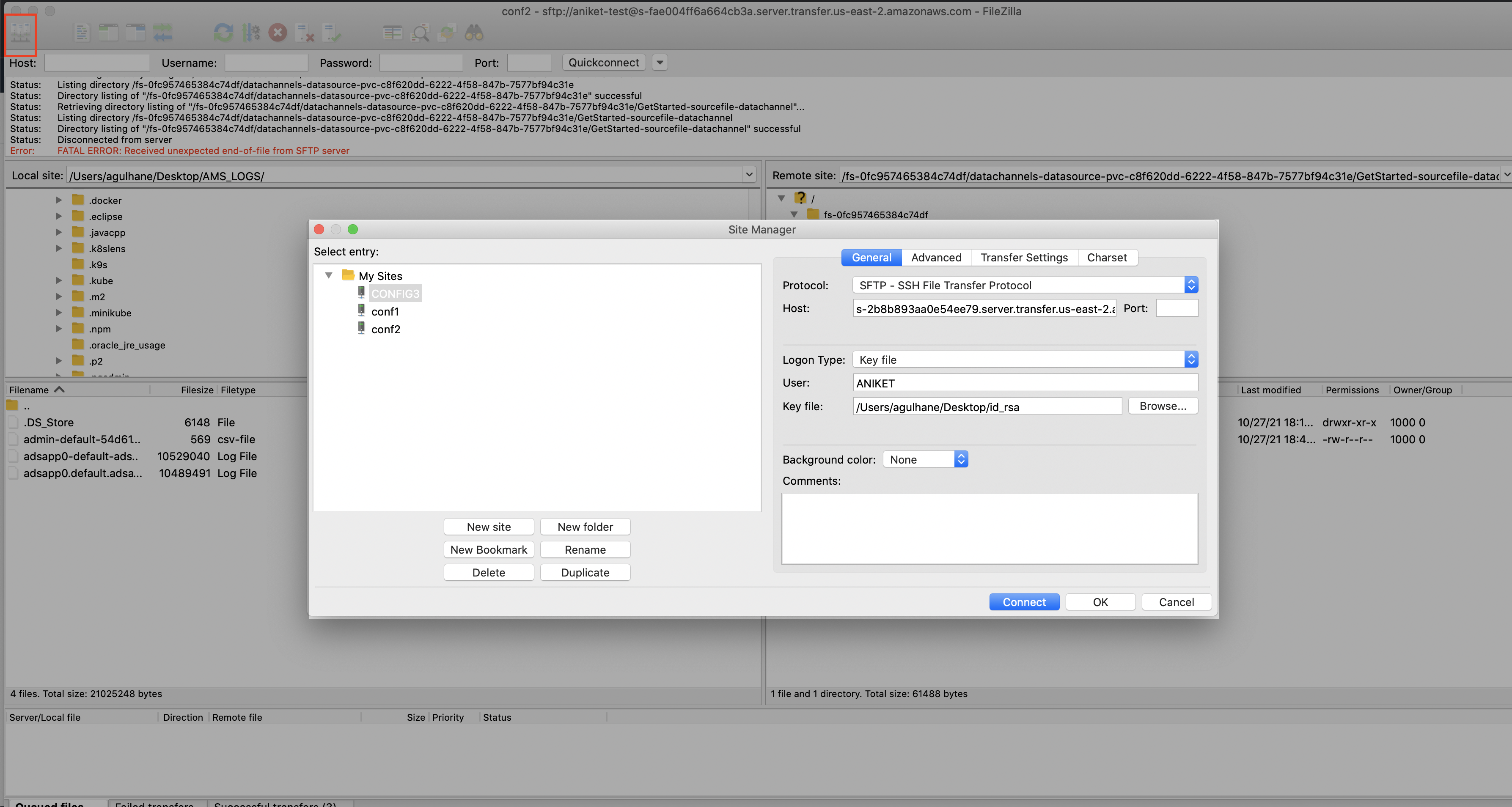Open the Transfer Settings tab
The height and width of the screenshot is (807, 1512).
pyautogui.click(x=1024, y=257)
